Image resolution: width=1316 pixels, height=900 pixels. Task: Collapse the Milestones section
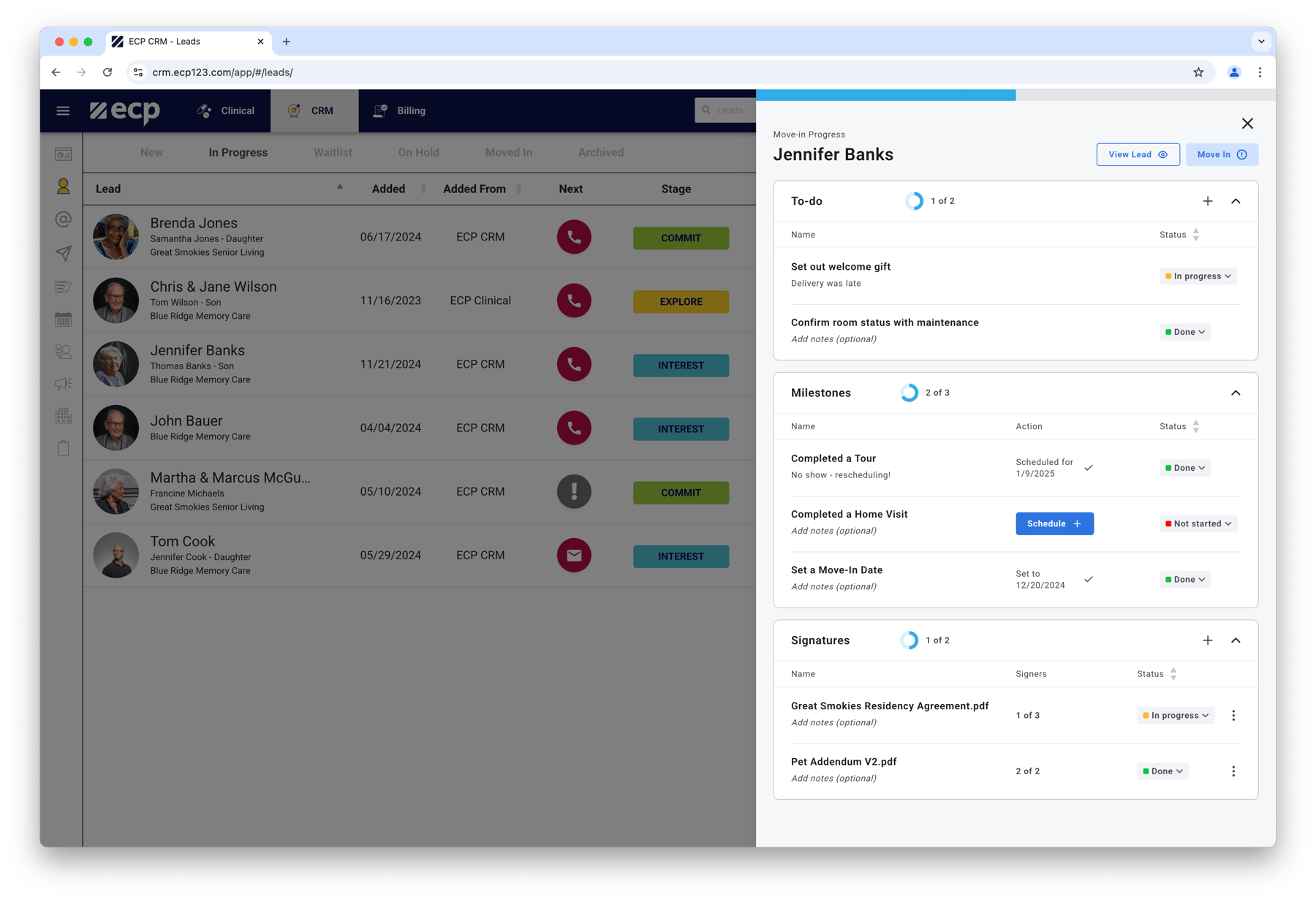tap(1236, 393)
